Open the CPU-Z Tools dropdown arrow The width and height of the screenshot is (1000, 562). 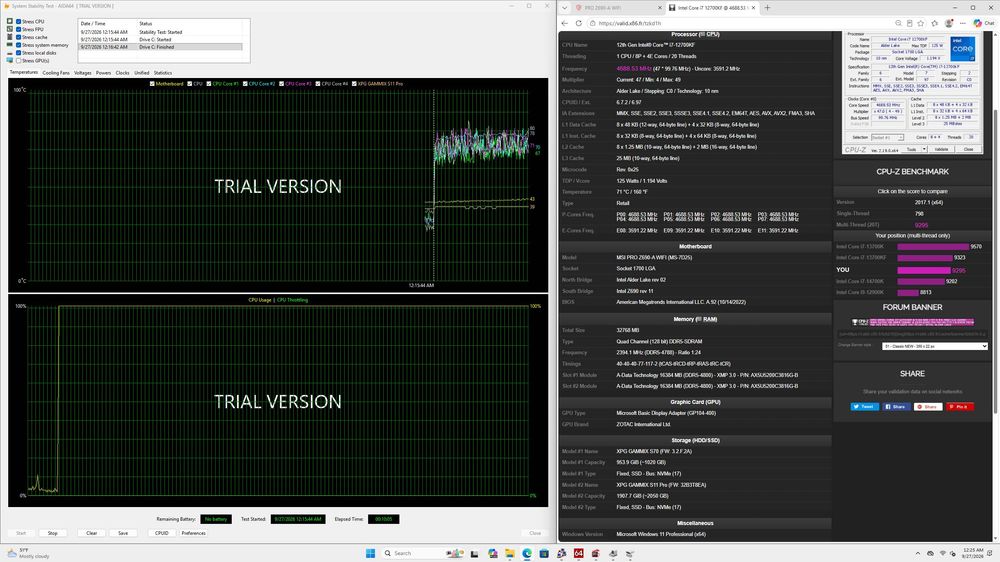pos(924,149)
